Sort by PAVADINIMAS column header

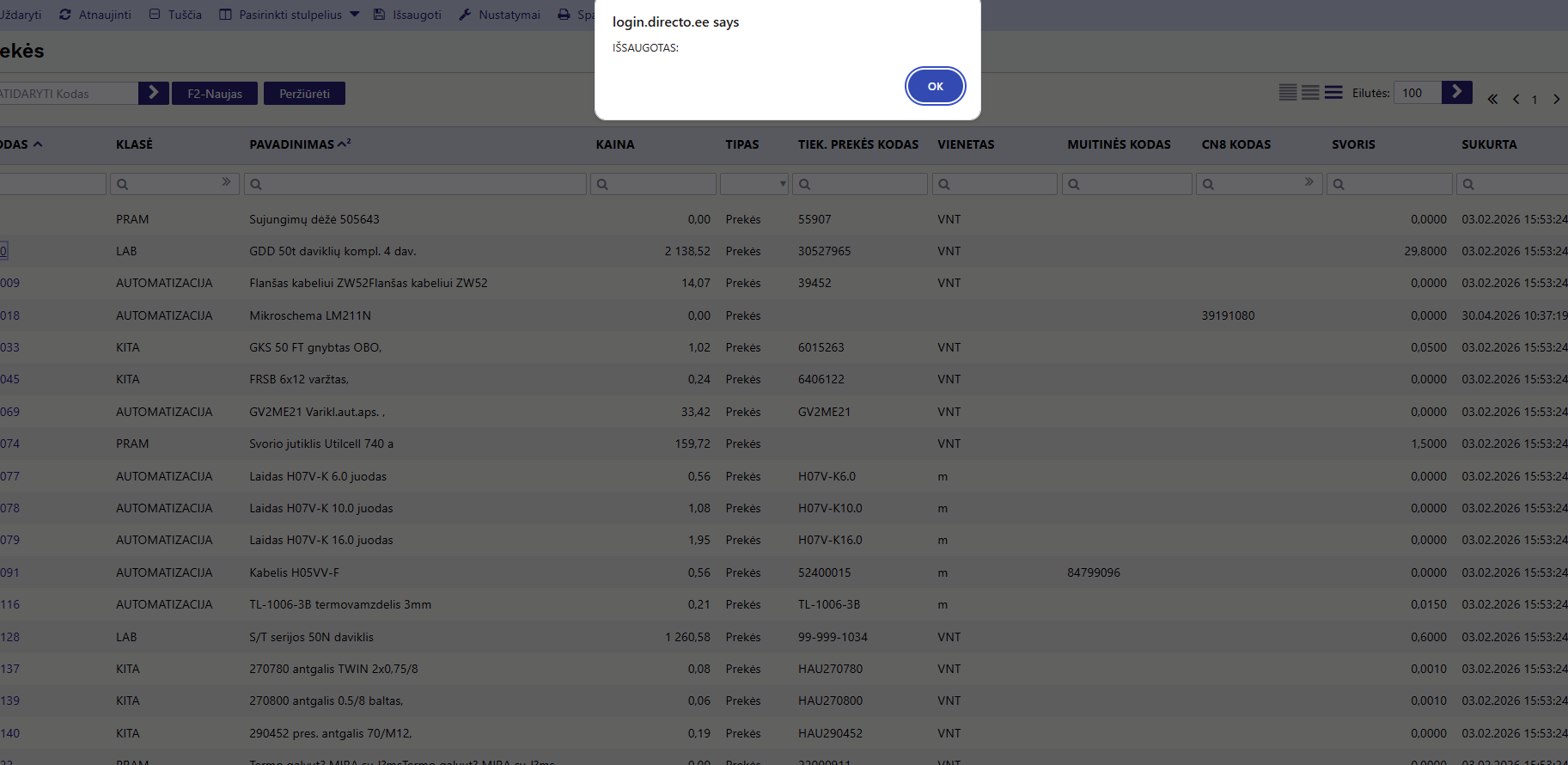pyautogui.click(x=292, y=144)
